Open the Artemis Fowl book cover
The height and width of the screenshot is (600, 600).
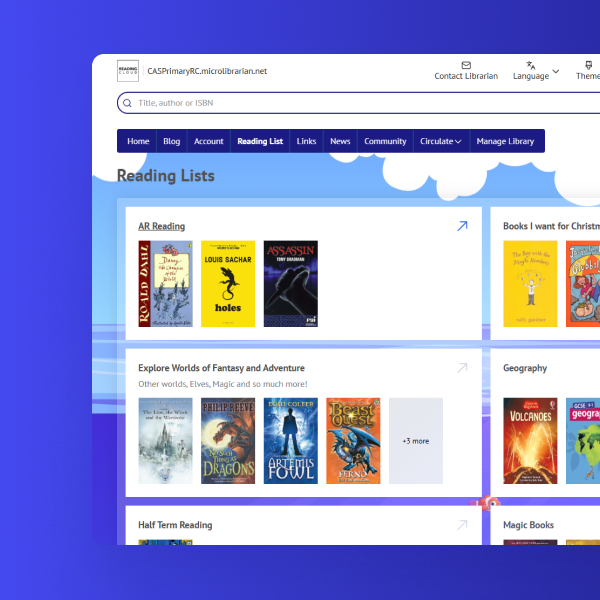pyautogui.click(x=291, y=440)
